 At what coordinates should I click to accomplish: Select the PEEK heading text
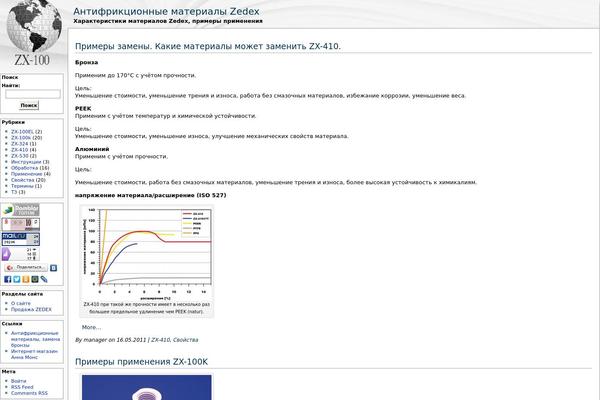[x=83, y=109]
